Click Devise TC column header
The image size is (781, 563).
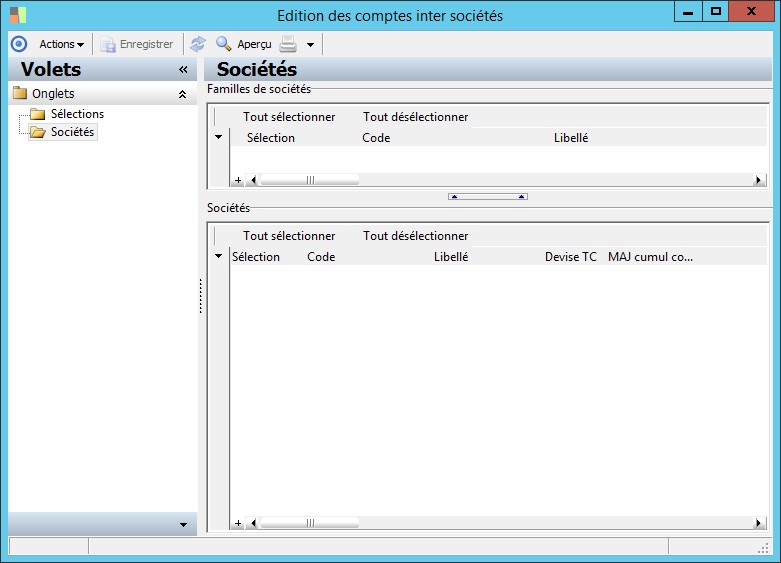tap(570, 257)
